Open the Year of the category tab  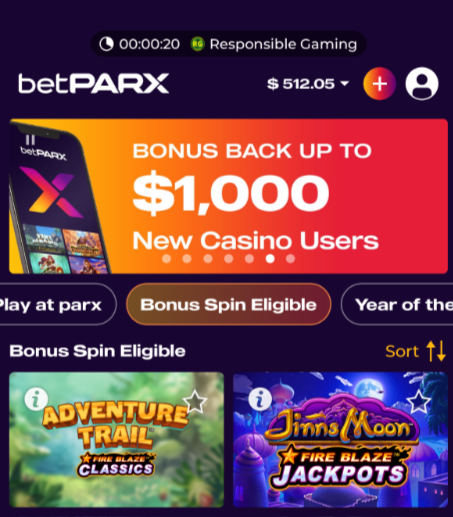pos(397,304)
